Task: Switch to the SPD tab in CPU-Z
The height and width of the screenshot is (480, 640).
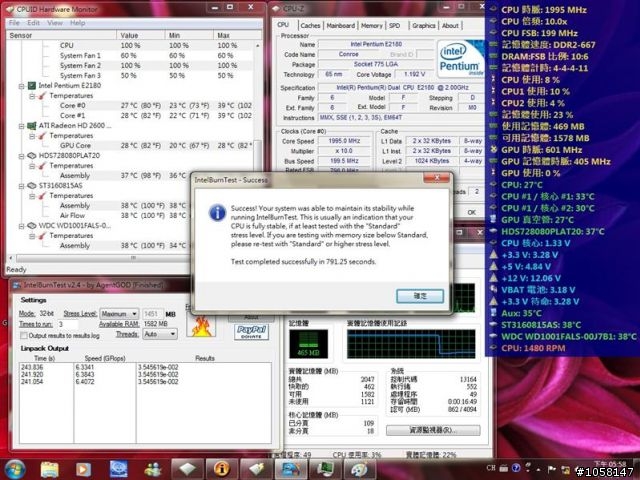Action: point(394,26)
